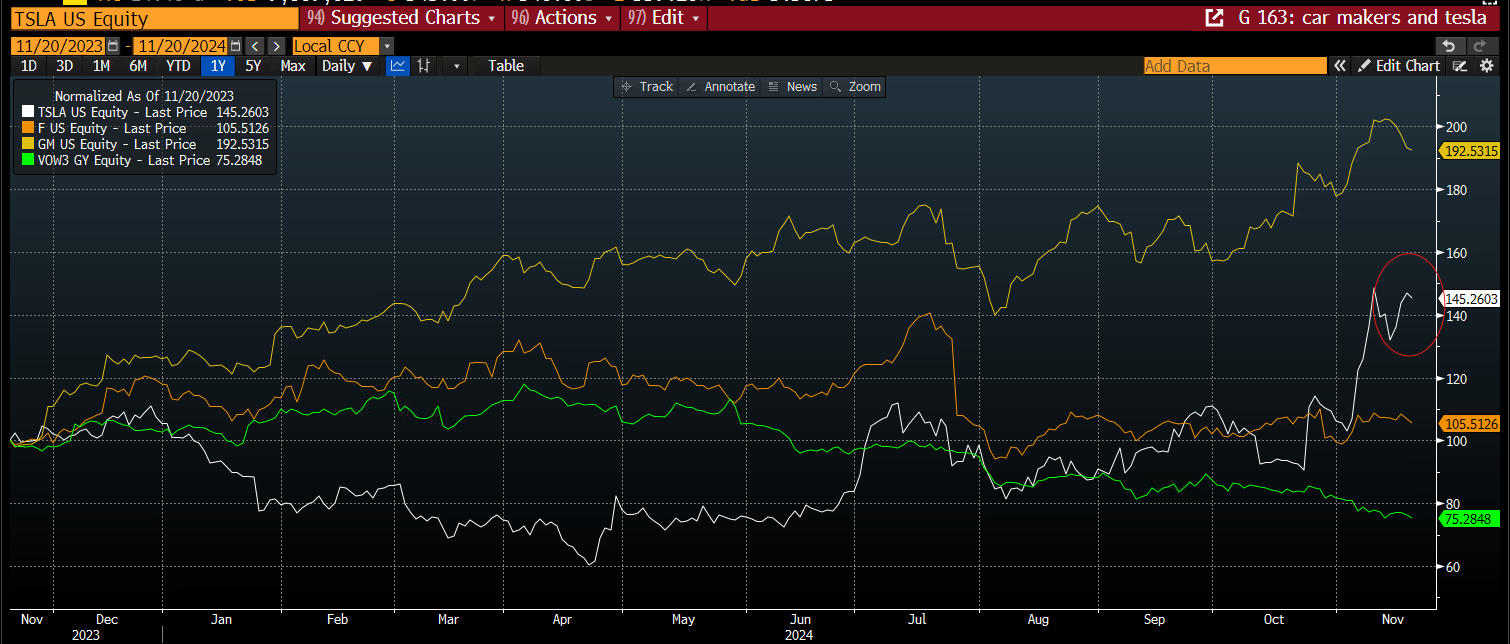Open the Suggested Charts dropdown

402,18
